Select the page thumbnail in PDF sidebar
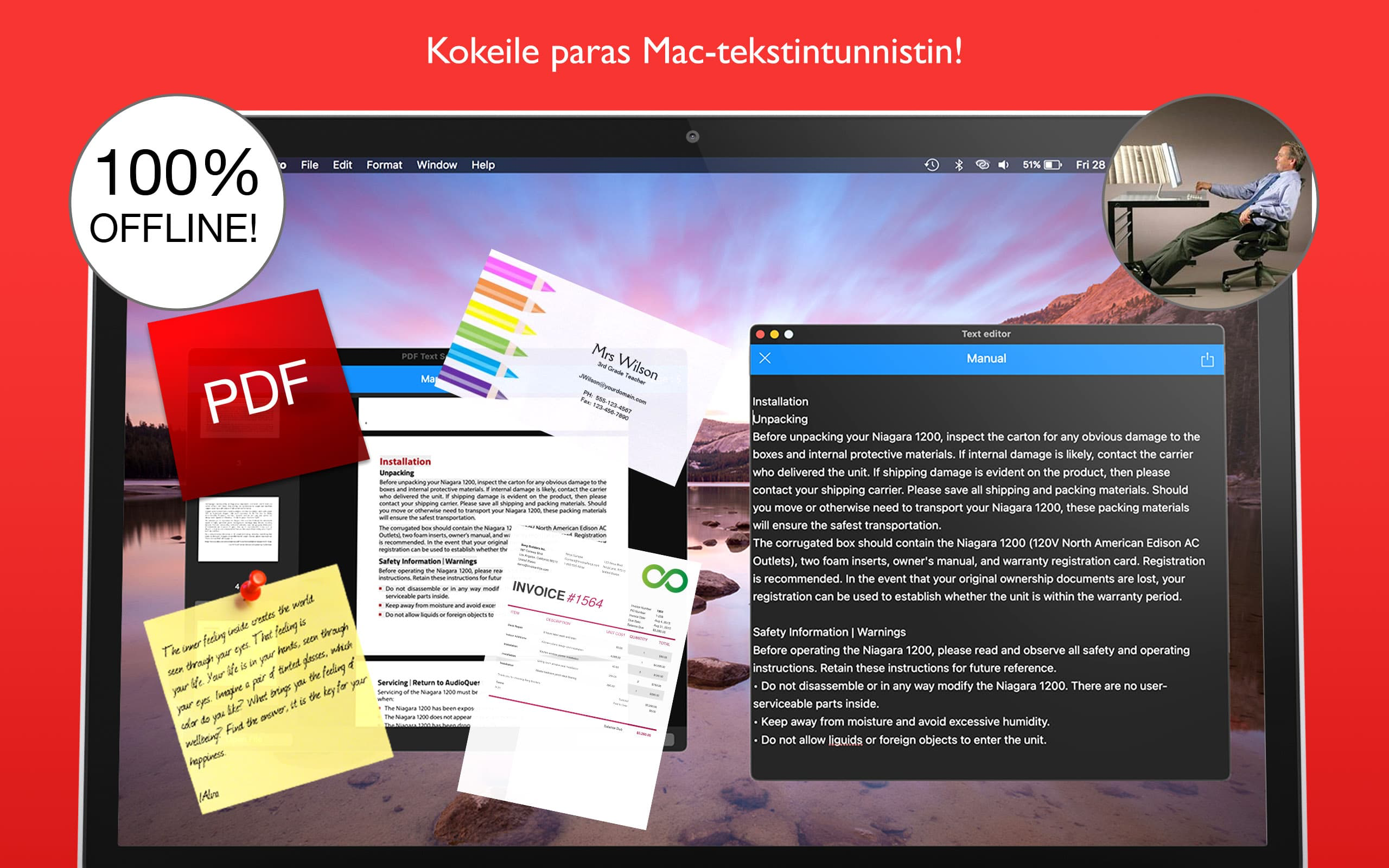Image resolution: width=1389 pixels, height=868 pixels. coord(238,529)
